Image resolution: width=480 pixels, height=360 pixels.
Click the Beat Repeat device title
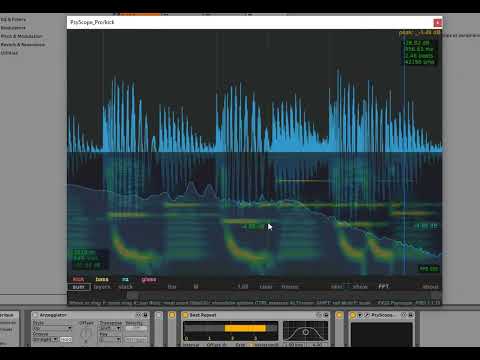point(203,315)
